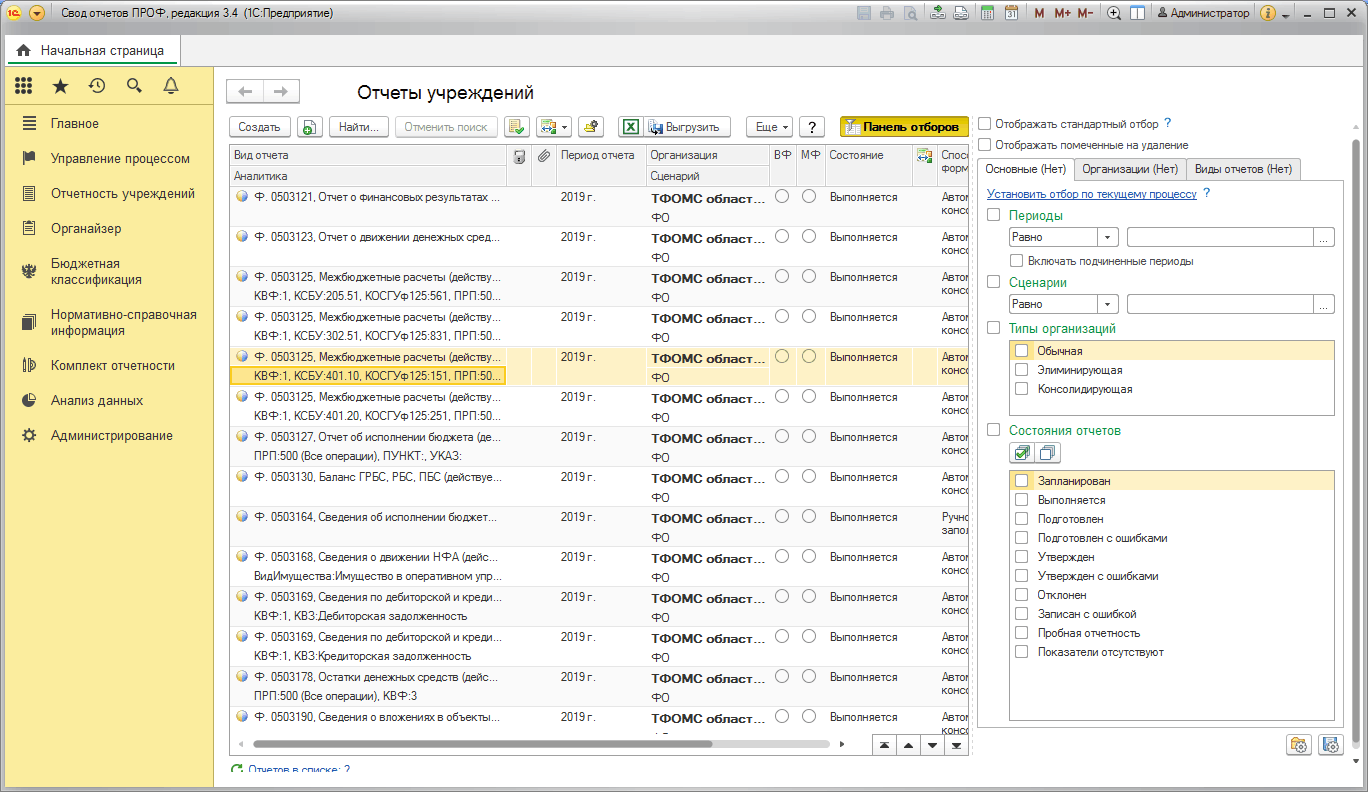Click the folder with gear toolbar icon
The width and height of the screenshot is (1368, 792).
coord(590,127)
